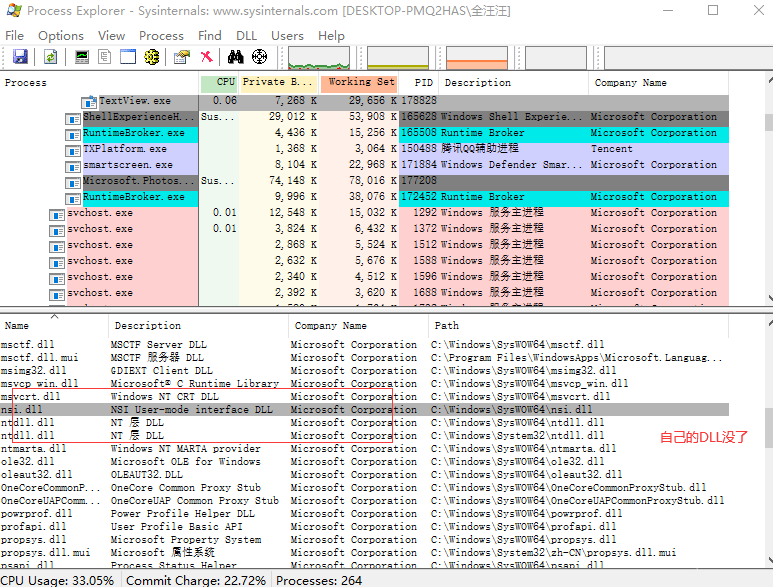
Task: Select the propsys.dll.mui row
Action: click(364, 552)
